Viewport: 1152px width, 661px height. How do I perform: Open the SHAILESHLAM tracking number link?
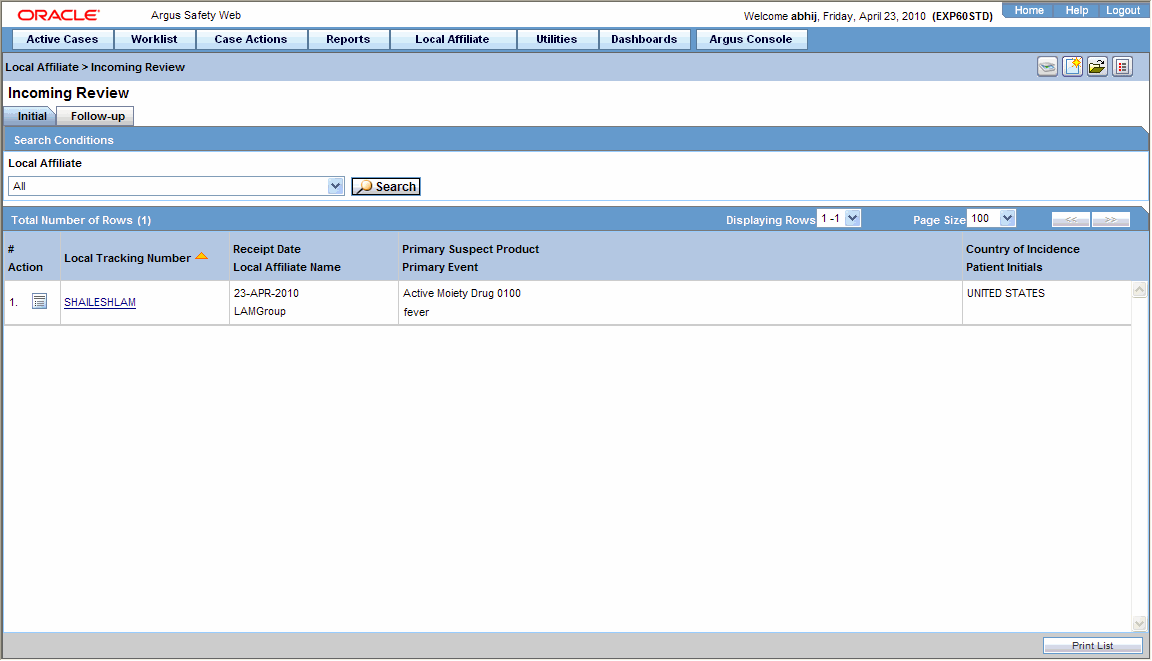(x=99, y=301)
